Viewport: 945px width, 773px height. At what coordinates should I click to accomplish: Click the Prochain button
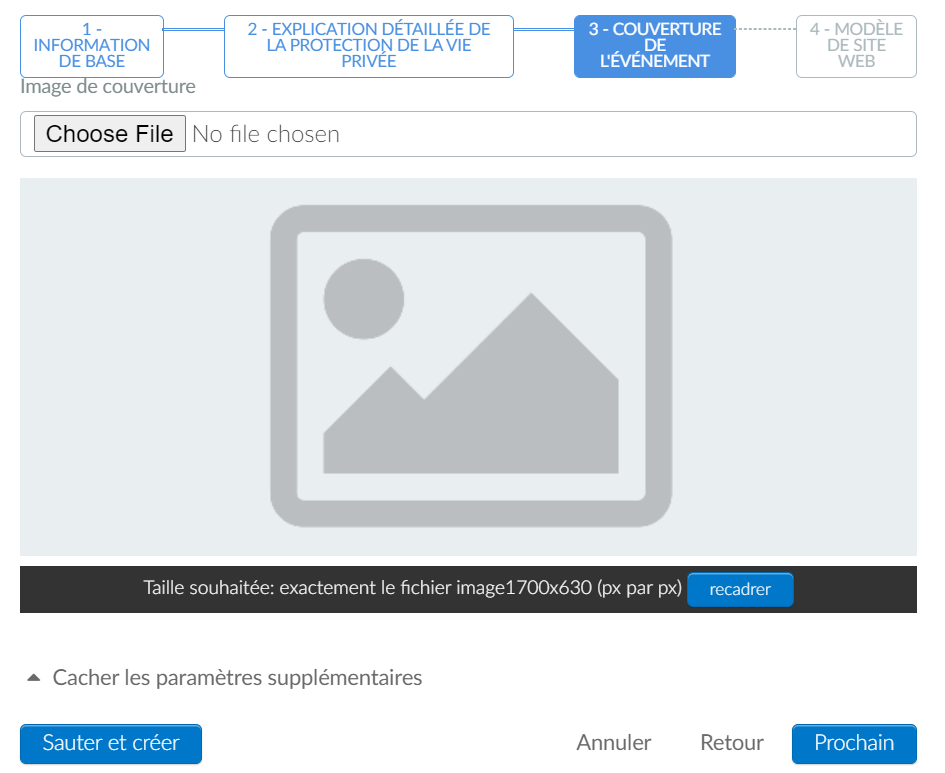(x=854, y=743)
